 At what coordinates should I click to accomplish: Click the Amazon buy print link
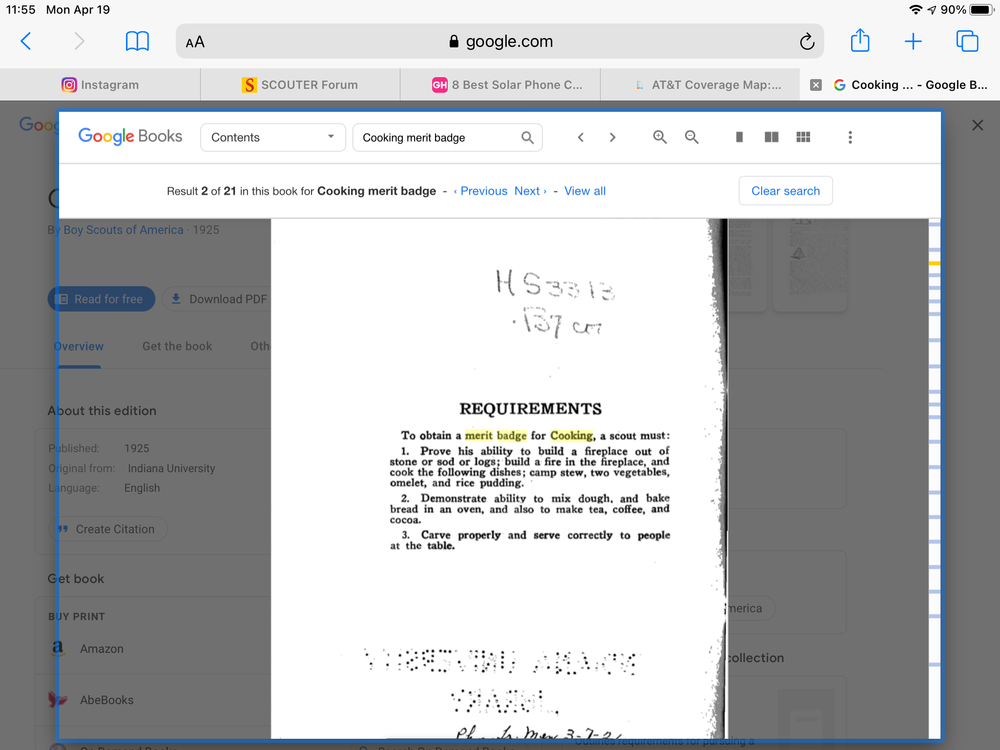[x=101, y=649]
